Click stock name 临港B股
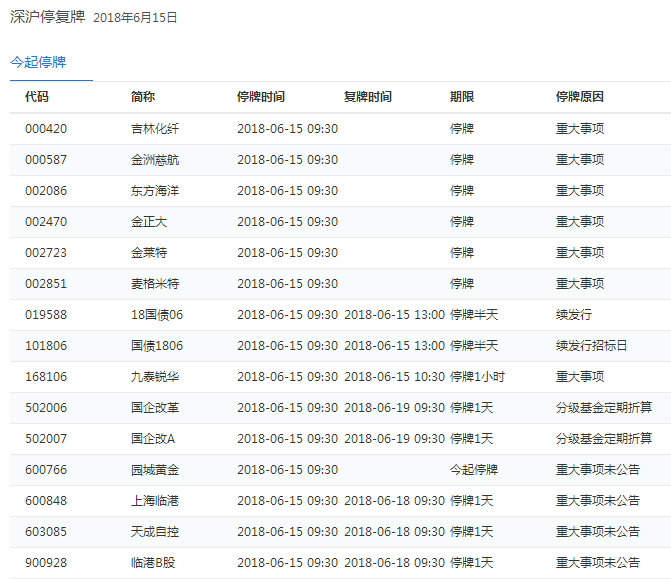 pyautogui.click(x=155, y=563)
